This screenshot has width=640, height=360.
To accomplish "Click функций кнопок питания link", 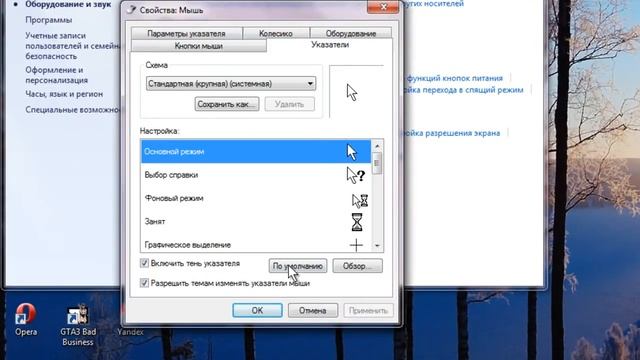I will coord(454,78).
